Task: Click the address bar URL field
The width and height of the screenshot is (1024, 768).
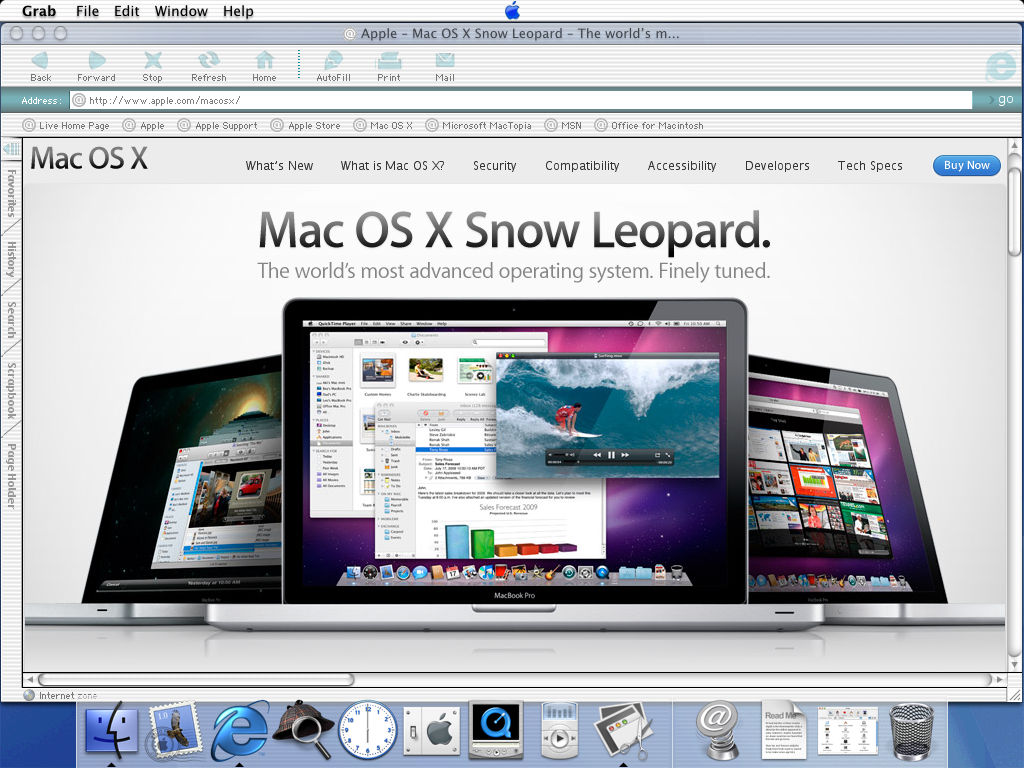Action: [x=521, y=100]
